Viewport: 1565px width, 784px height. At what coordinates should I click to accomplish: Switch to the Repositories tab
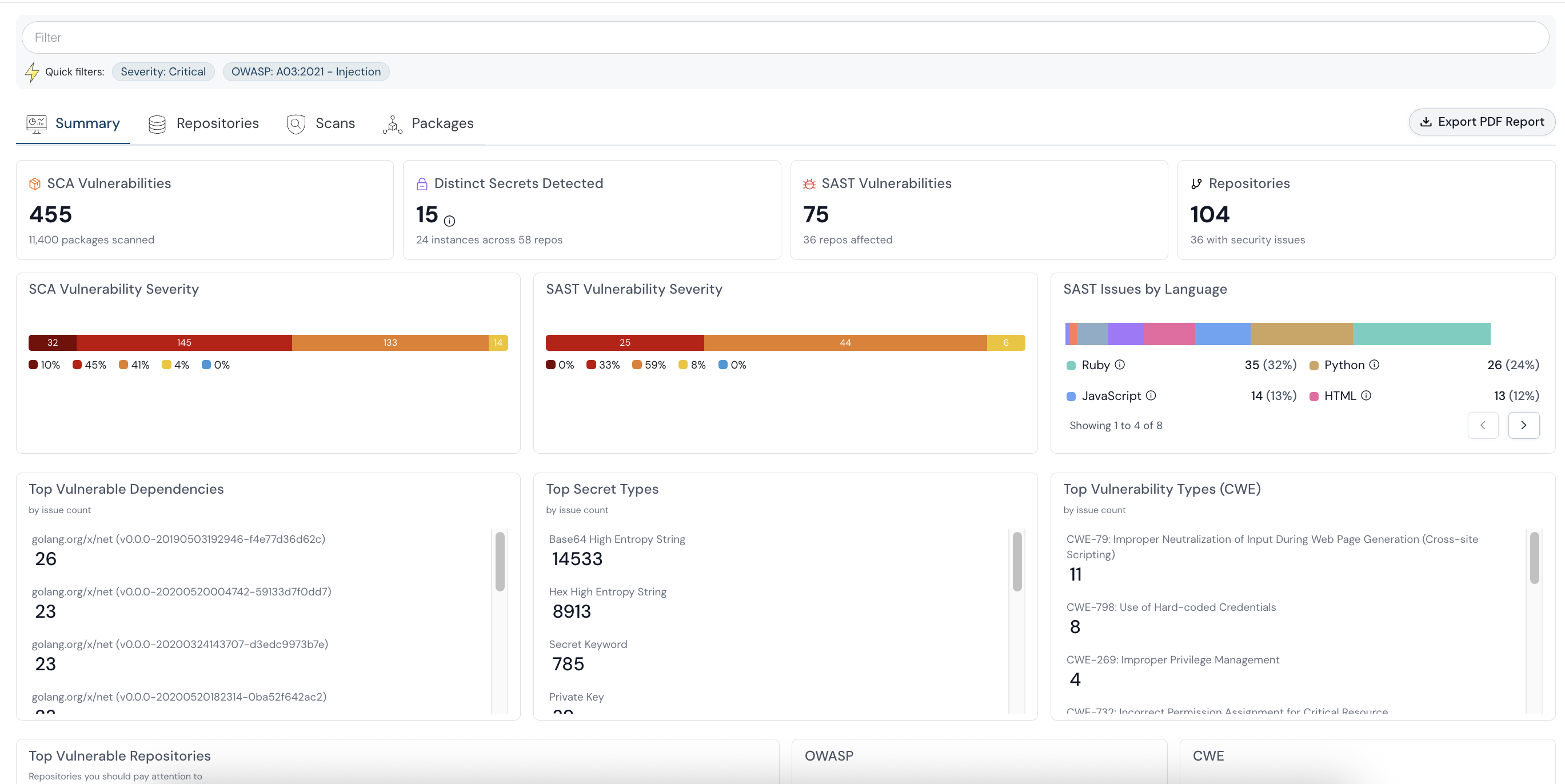point(218,123)
